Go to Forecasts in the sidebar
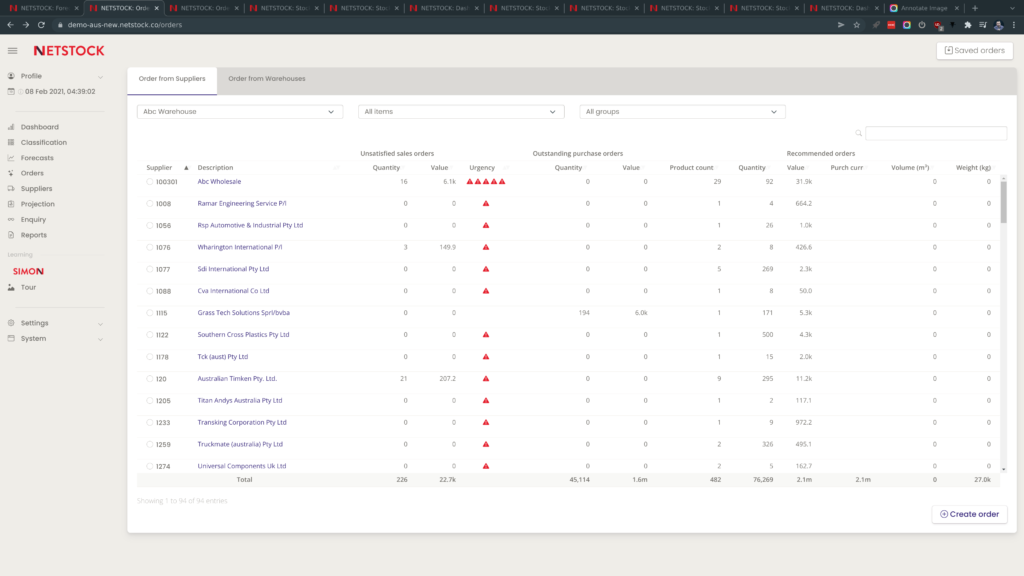 point(37,158)
